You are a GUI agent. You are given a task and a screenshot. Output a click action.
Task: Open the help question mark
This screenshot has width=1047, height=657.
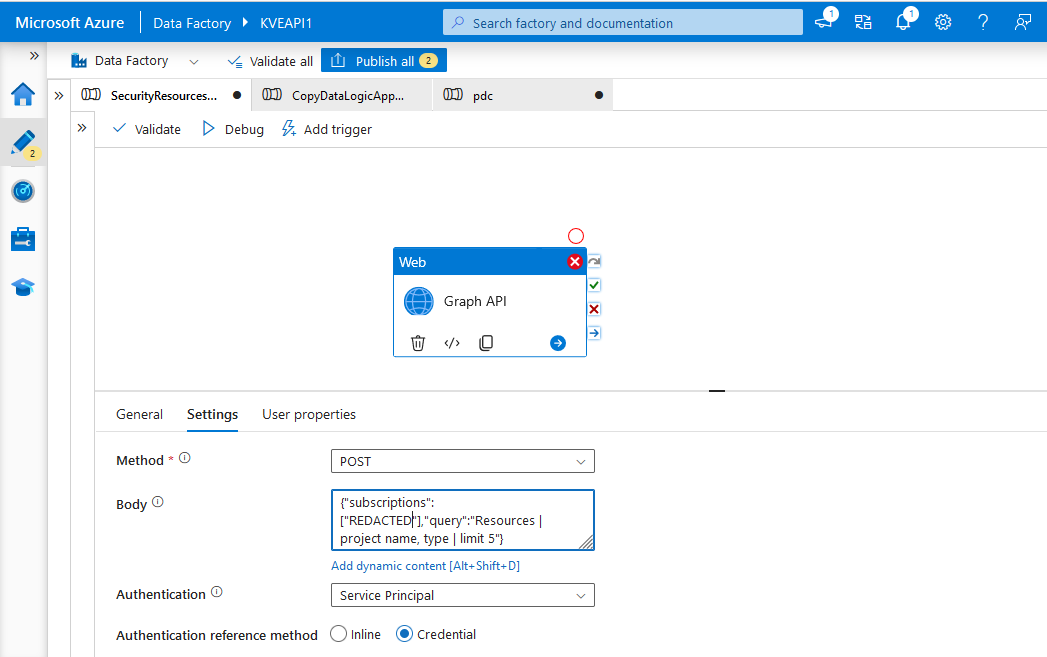coord(983,22)
